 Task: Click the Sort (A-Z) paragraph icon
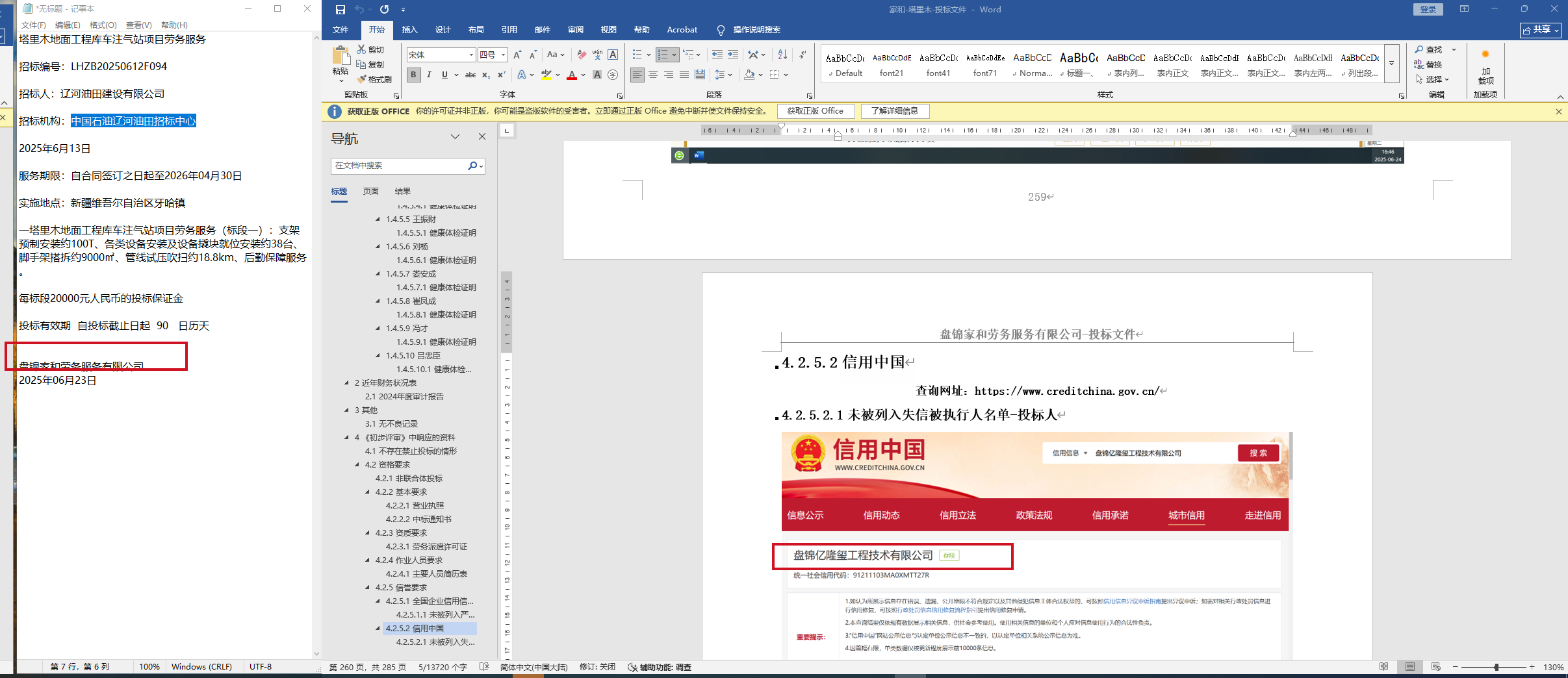[x=782, y=55]
